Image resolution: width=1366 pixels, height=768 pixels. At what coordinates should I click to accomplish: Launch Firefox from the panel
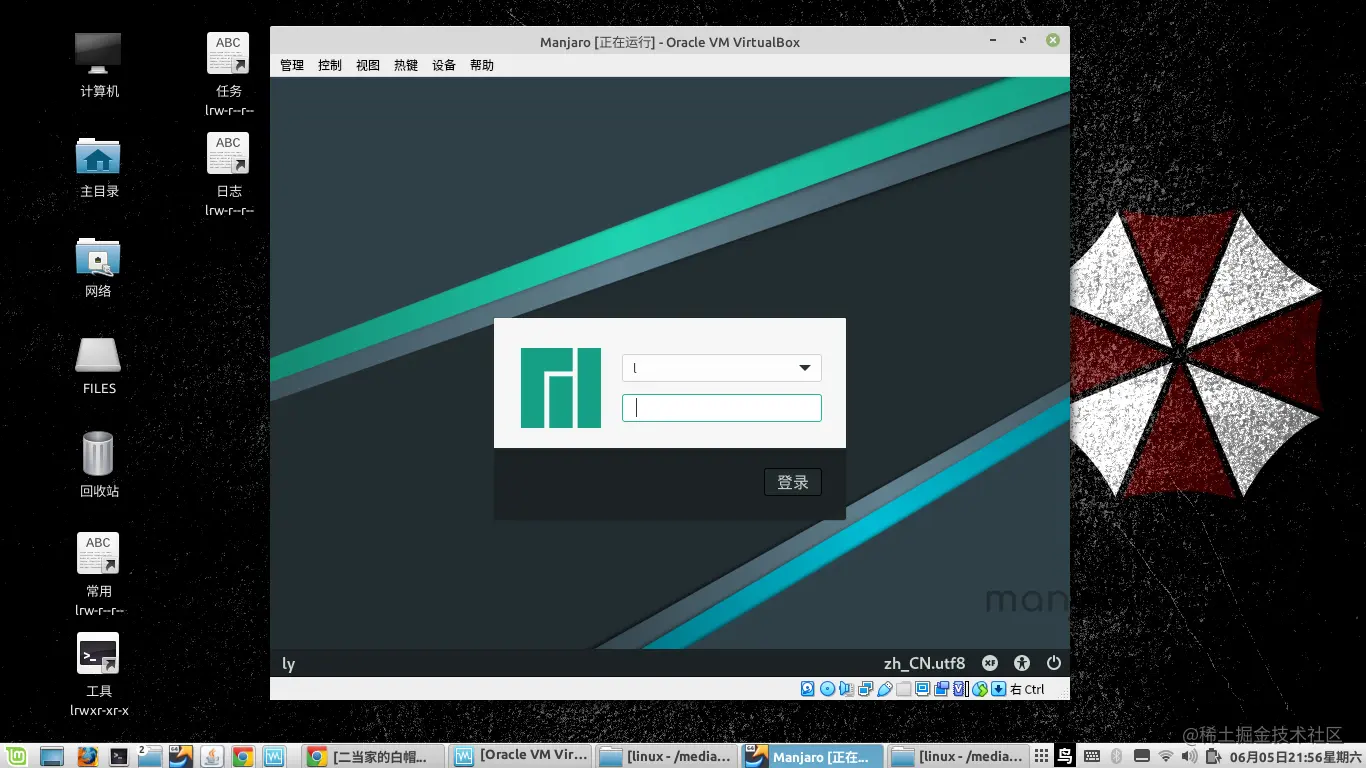point(87,757)
